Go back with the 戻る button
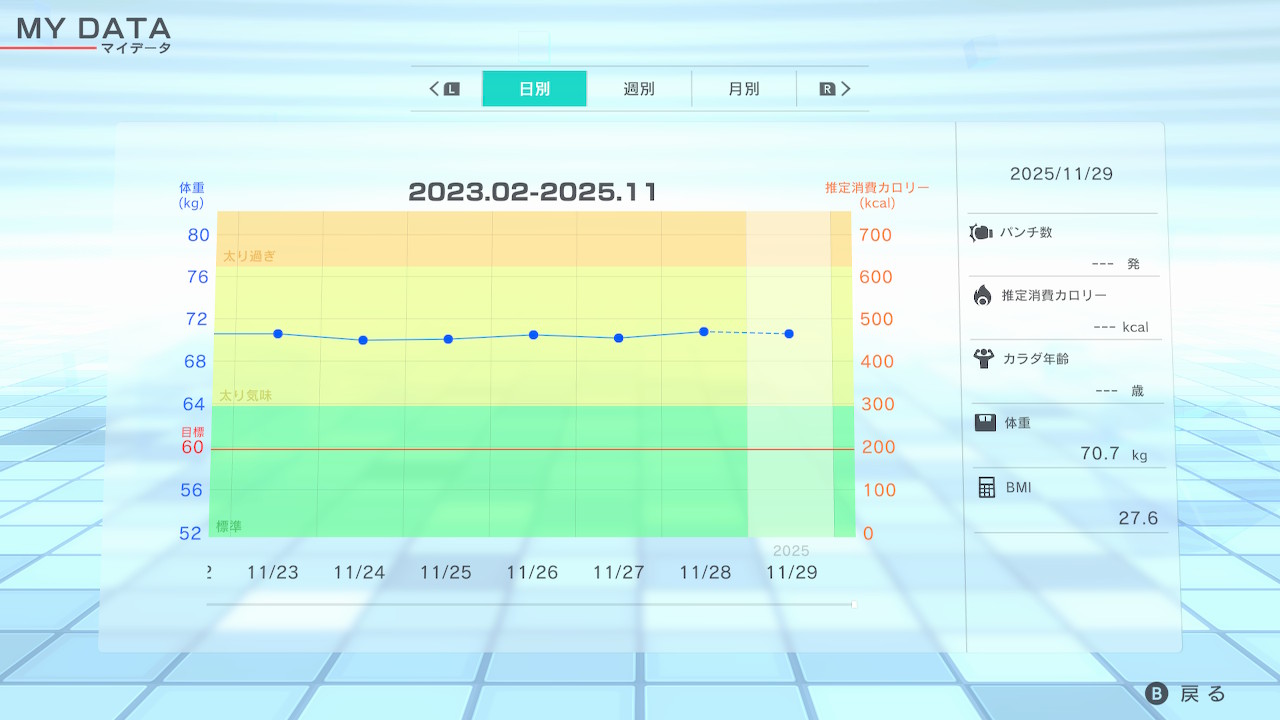 click(x=1186, y=694)
